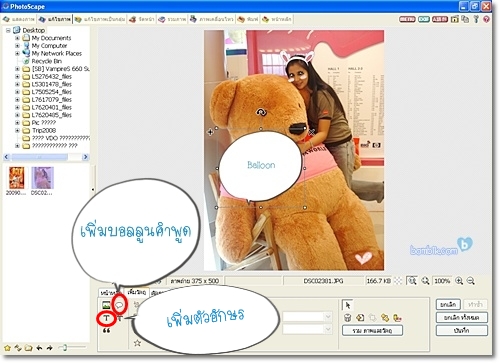Expand the Trip2008 folder node
Screen dimensions: 500x363
pyautogui.click(x=17, y=130)
